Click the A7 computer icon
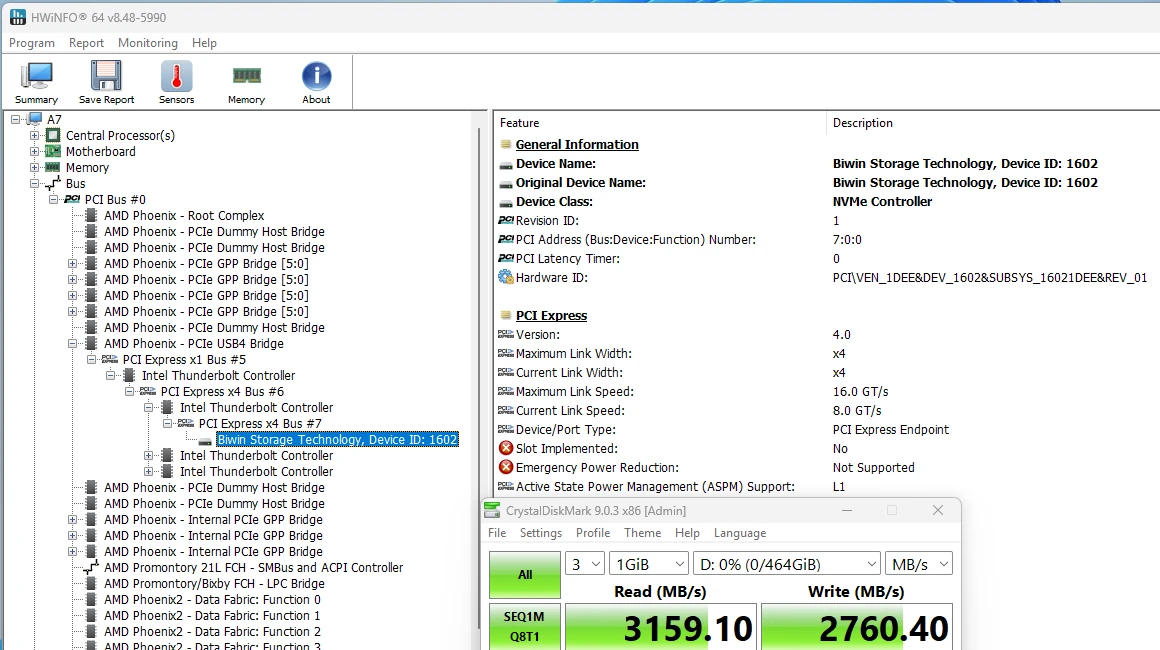Image resolution: width=1160 pixels, height=650 pixels. [x=34, y=119]
